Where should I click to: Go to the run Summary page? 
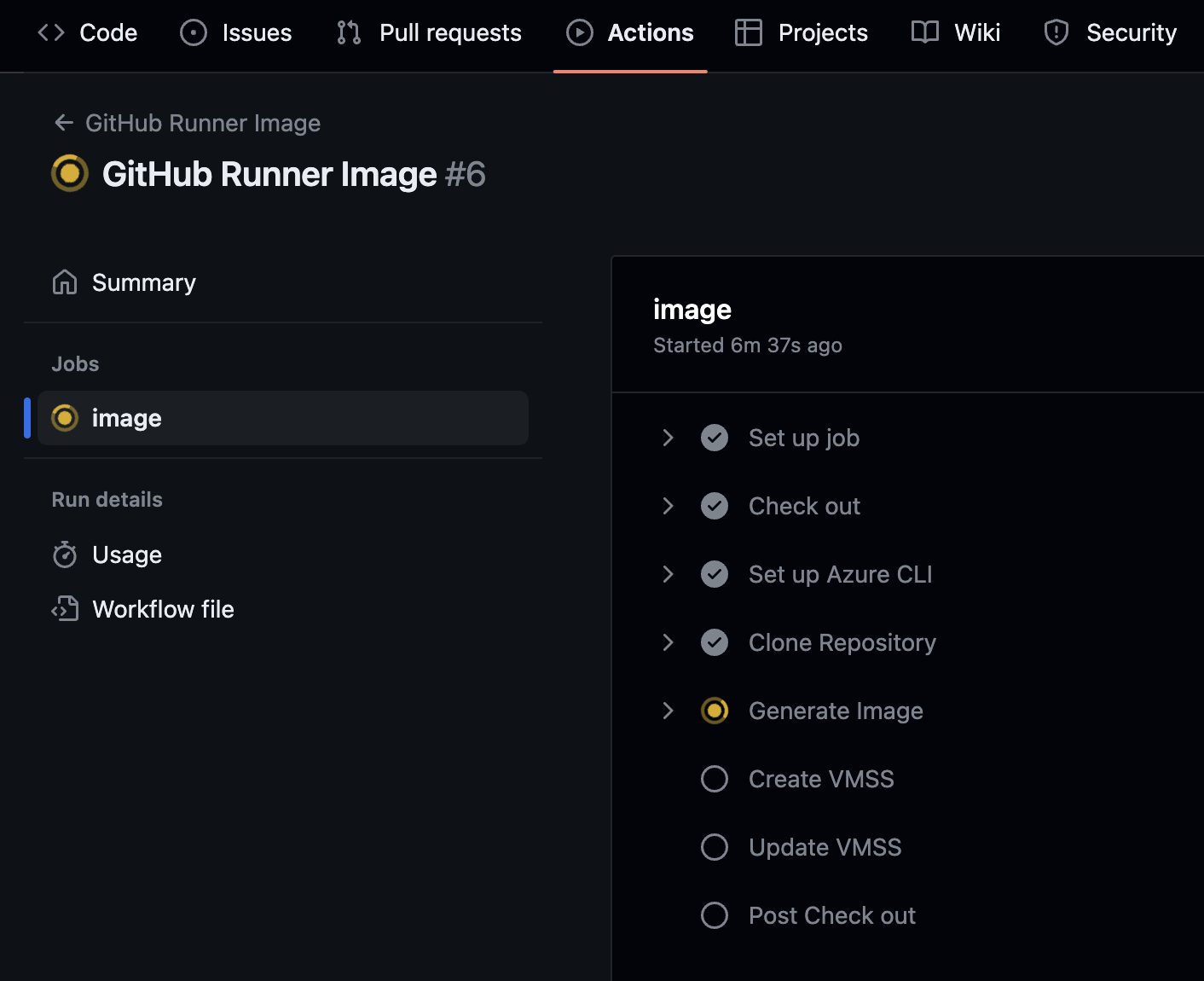tap(143, 282)
